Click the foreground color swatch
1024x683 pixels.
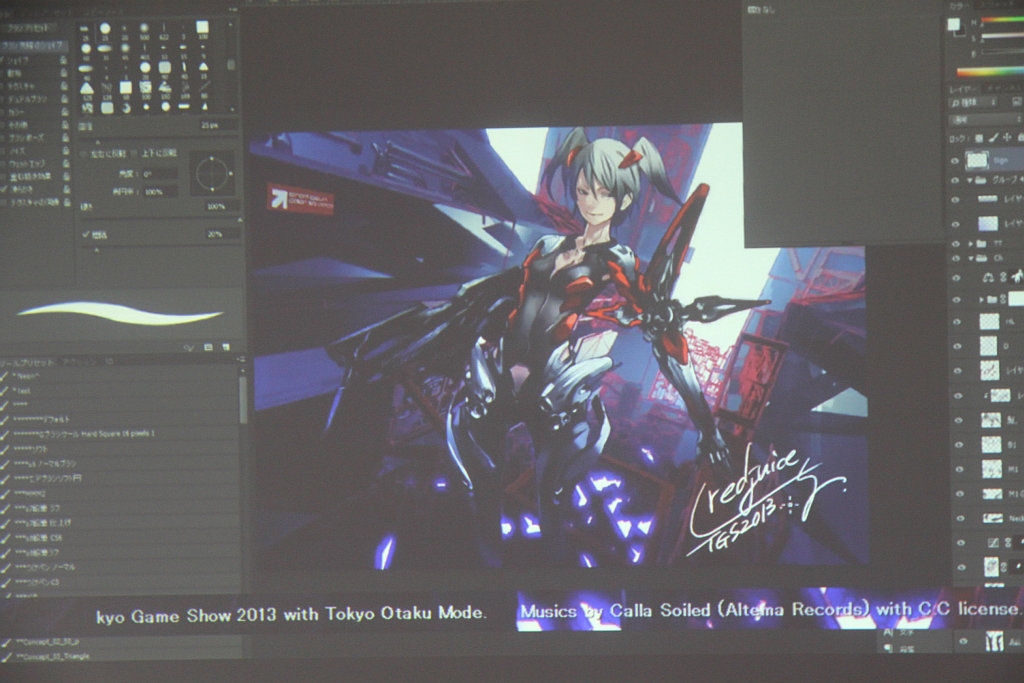click(953, 25)
